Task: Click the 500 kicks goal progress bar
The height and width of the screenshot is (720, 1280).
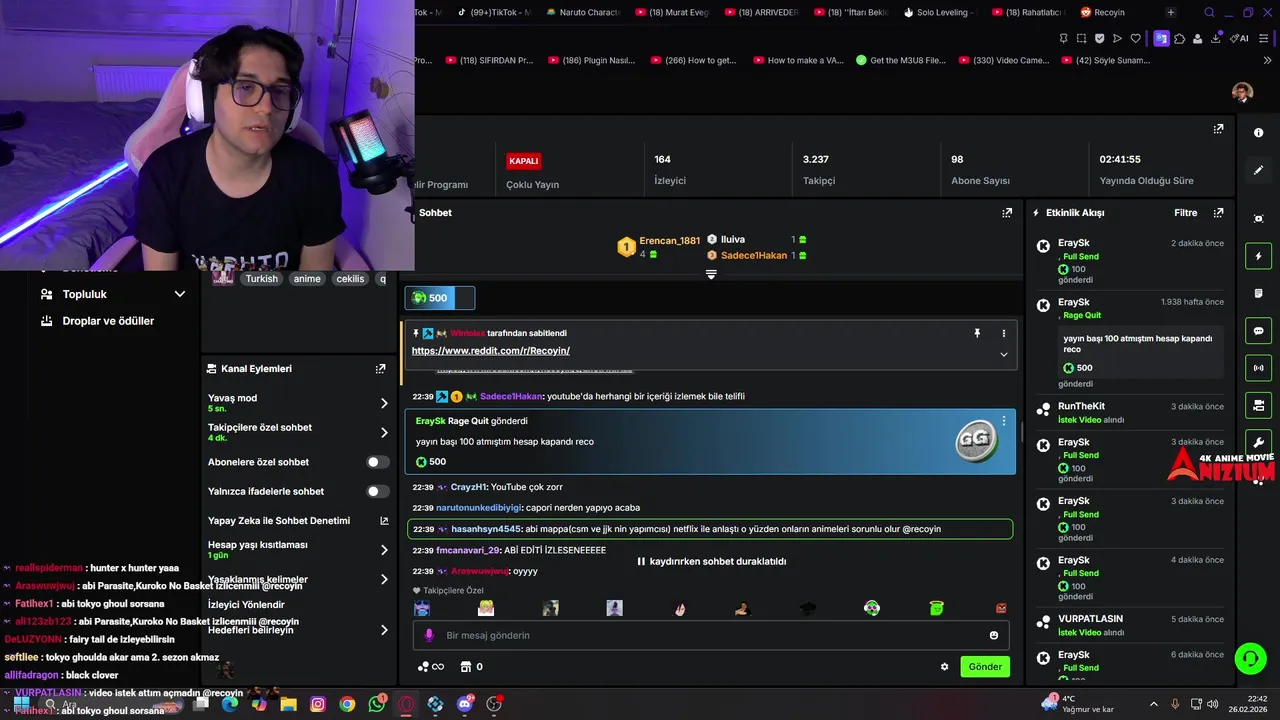Action: pos(440,298)
